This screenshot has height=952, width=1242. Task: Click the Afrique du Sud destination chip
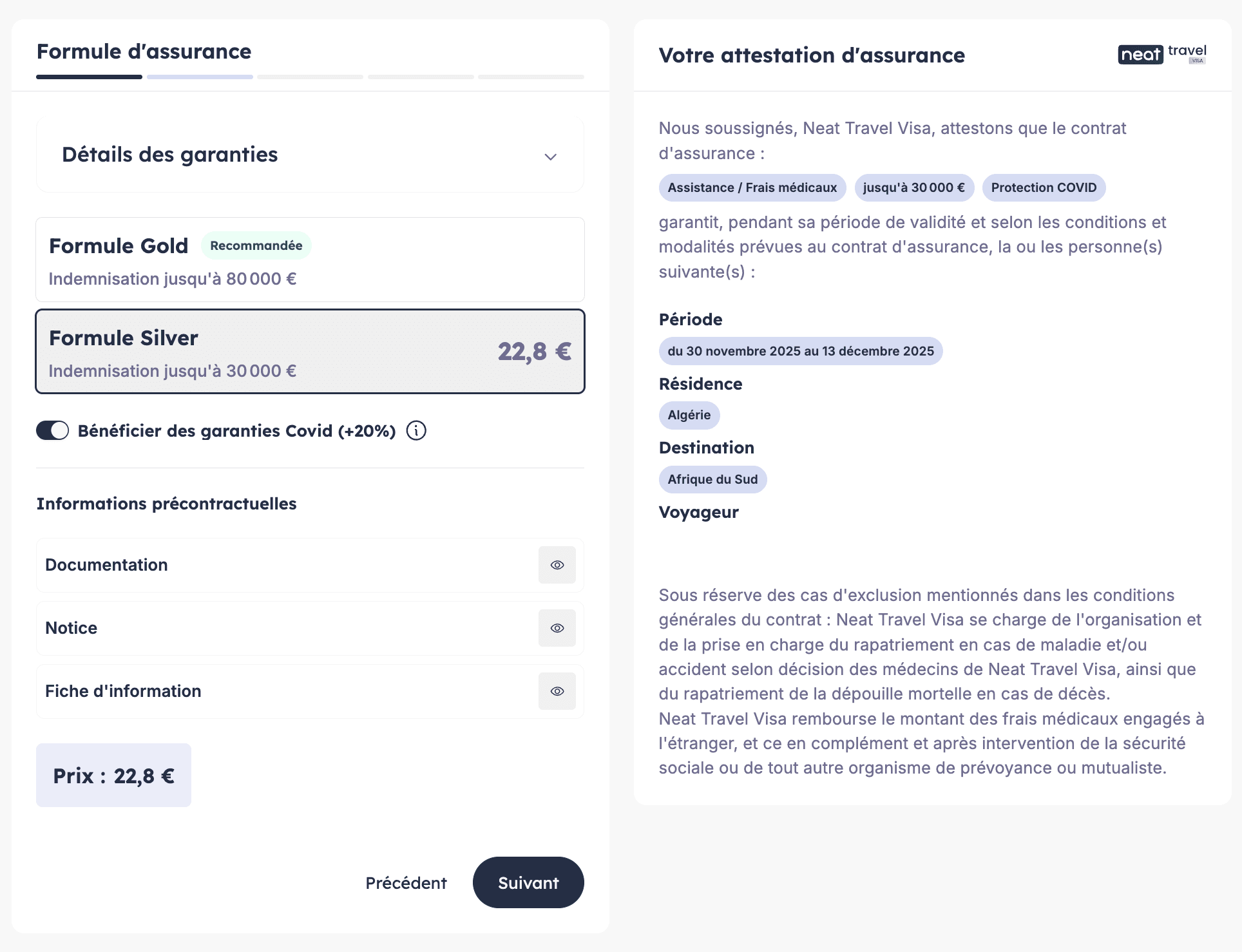coord(712,479)
